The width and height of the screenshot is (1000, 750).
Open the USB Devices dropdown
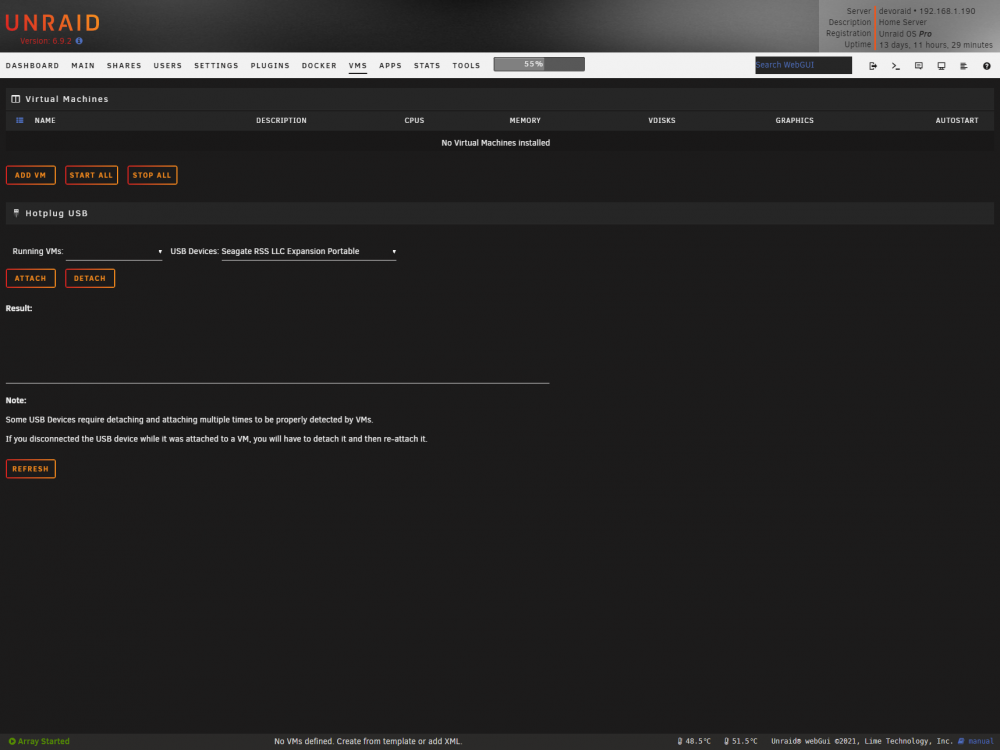click(309, 251)
